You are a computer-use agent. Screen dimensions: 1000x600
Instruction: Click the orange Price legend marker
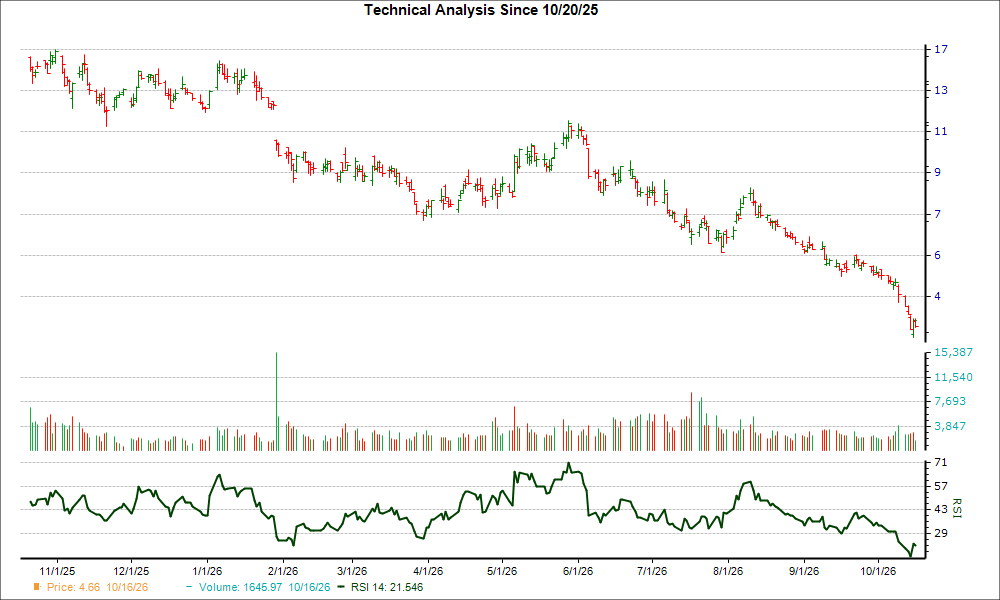point(37,587)
